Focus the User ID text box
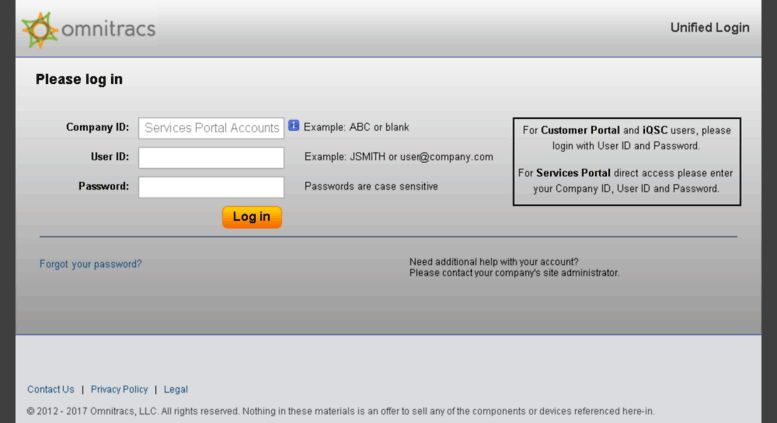 coord(211,157)
